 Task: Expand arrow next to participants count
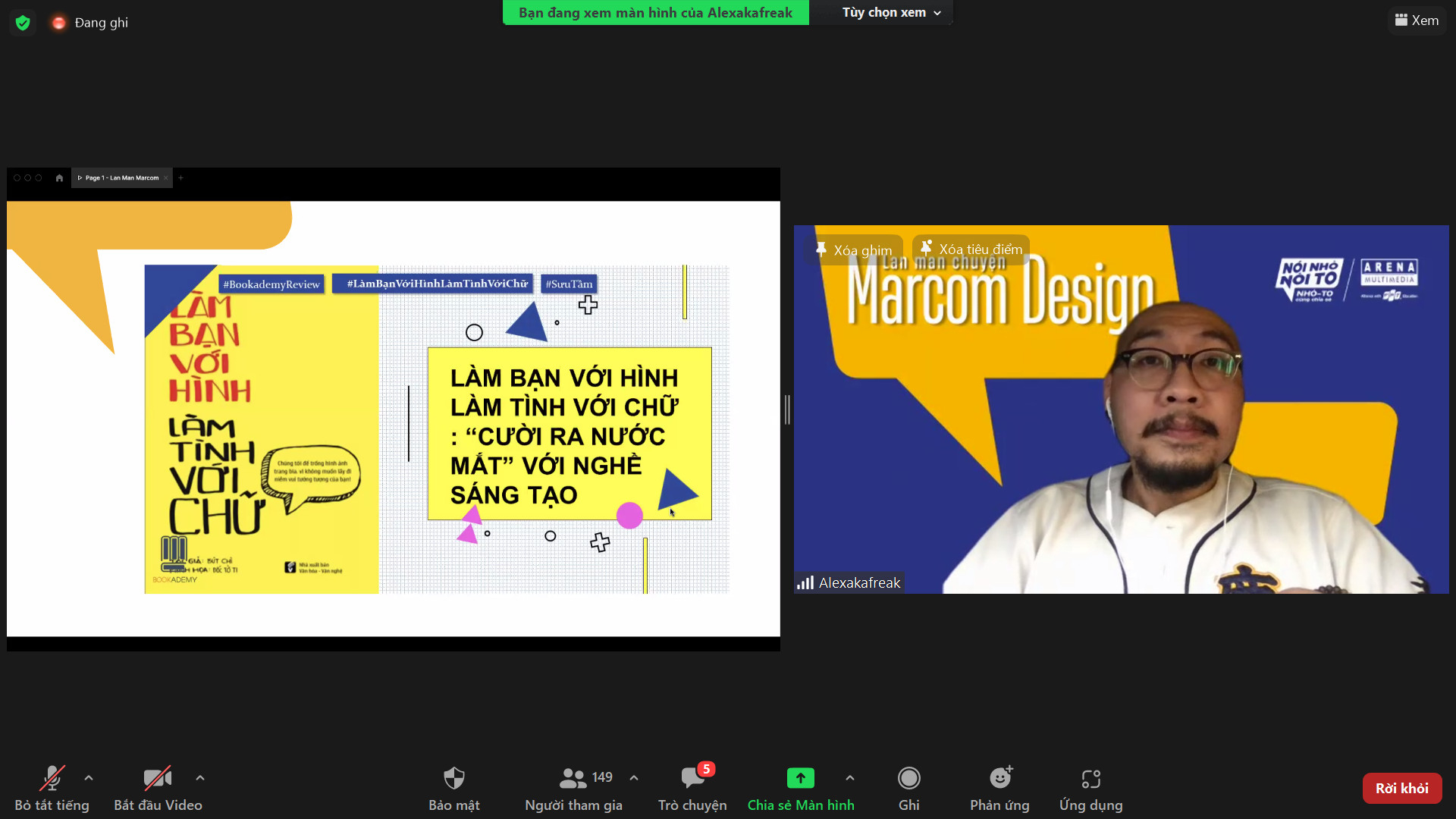pos(634,778)
